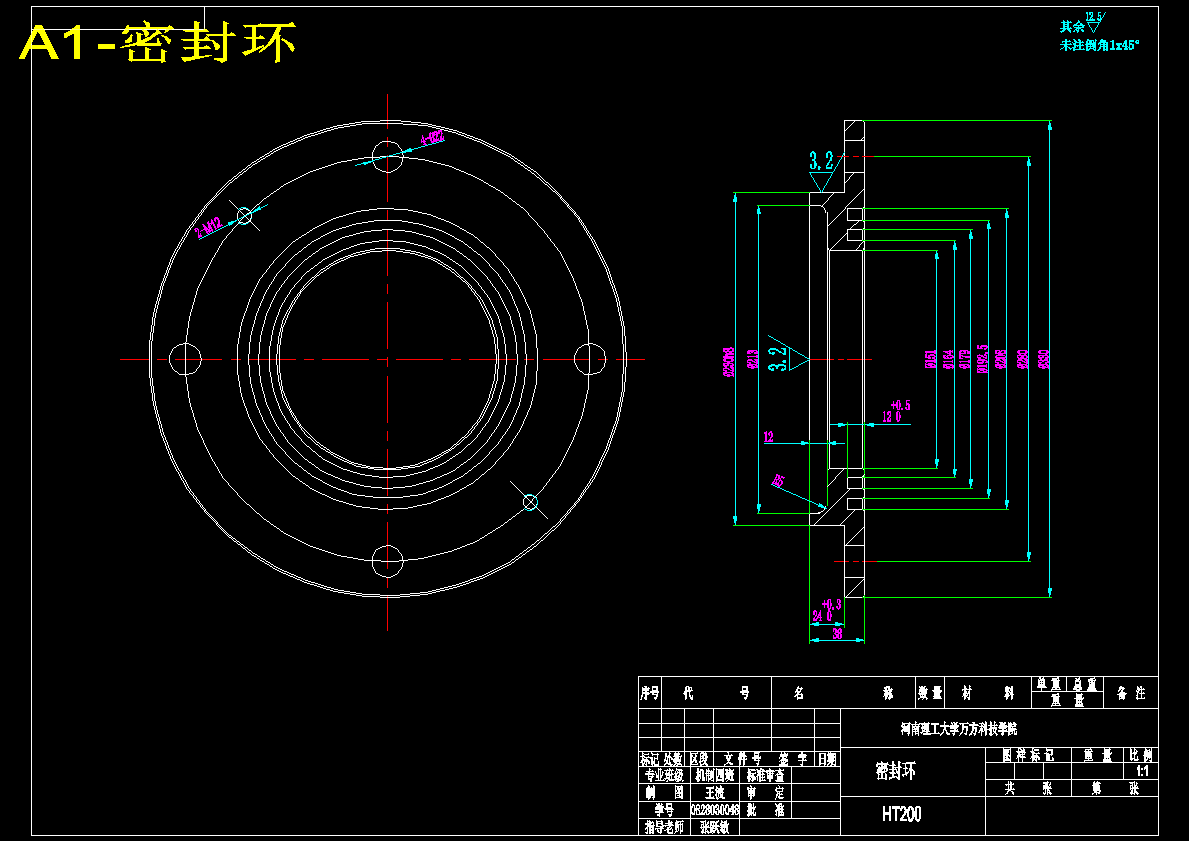1189x841 pixels.
Task: Click the 1:1 scale value
Action: 1141,771
